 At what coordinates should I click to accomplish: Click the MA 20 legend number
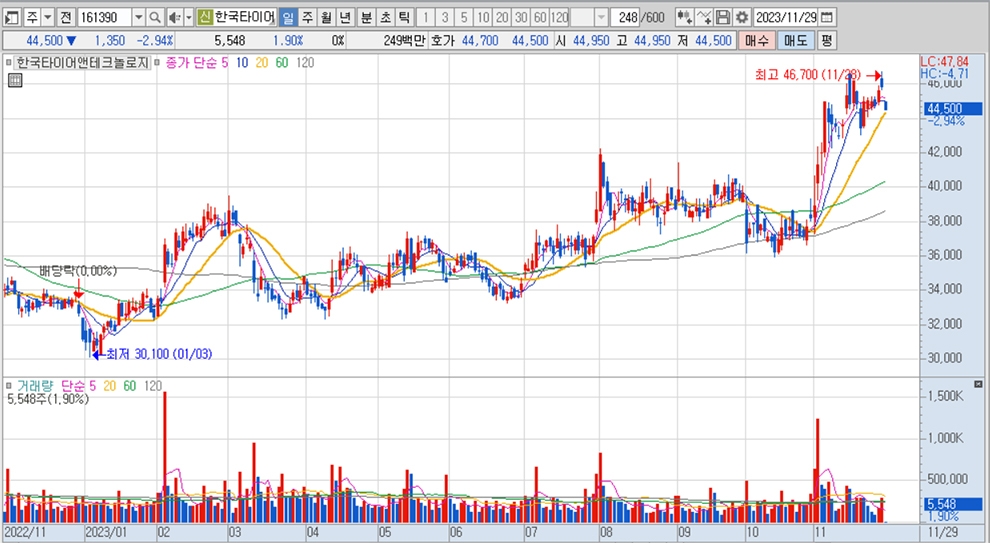point(262,63)
